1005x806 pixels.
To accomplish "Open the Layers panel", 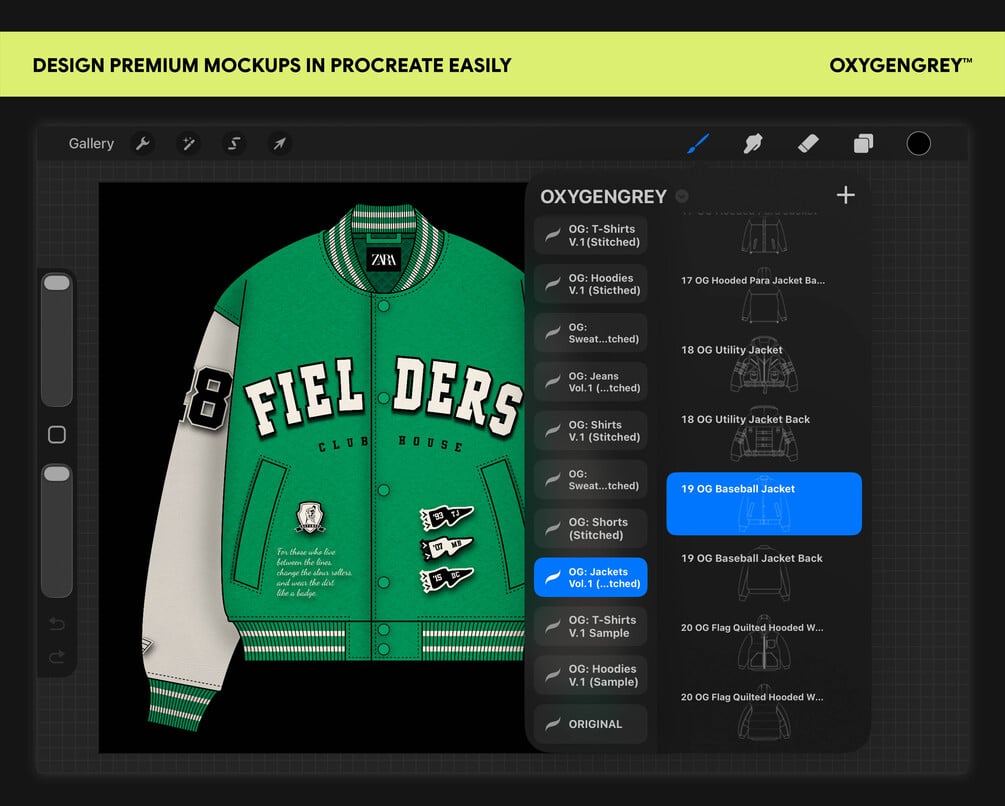I will pyautogui.click(x=863, y=144).
